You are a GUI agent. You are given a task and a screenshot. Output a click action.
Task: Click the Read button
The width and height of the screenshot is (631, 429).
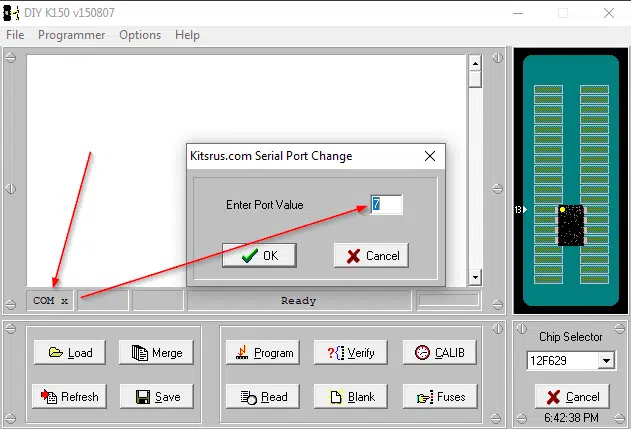[263, 396]
